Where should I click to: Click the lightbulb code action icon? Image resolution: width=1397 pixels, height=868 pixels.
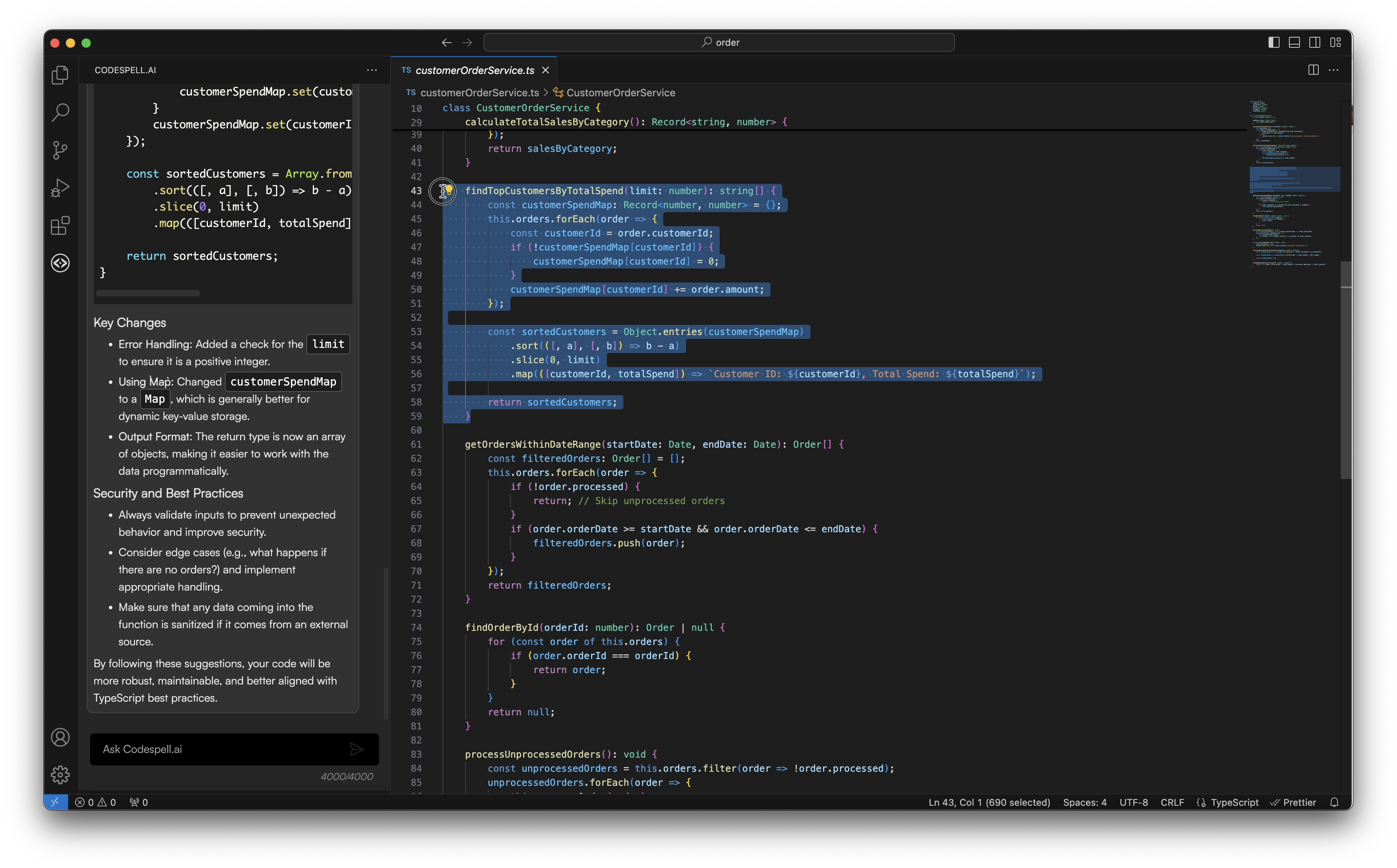pos(449,190)
